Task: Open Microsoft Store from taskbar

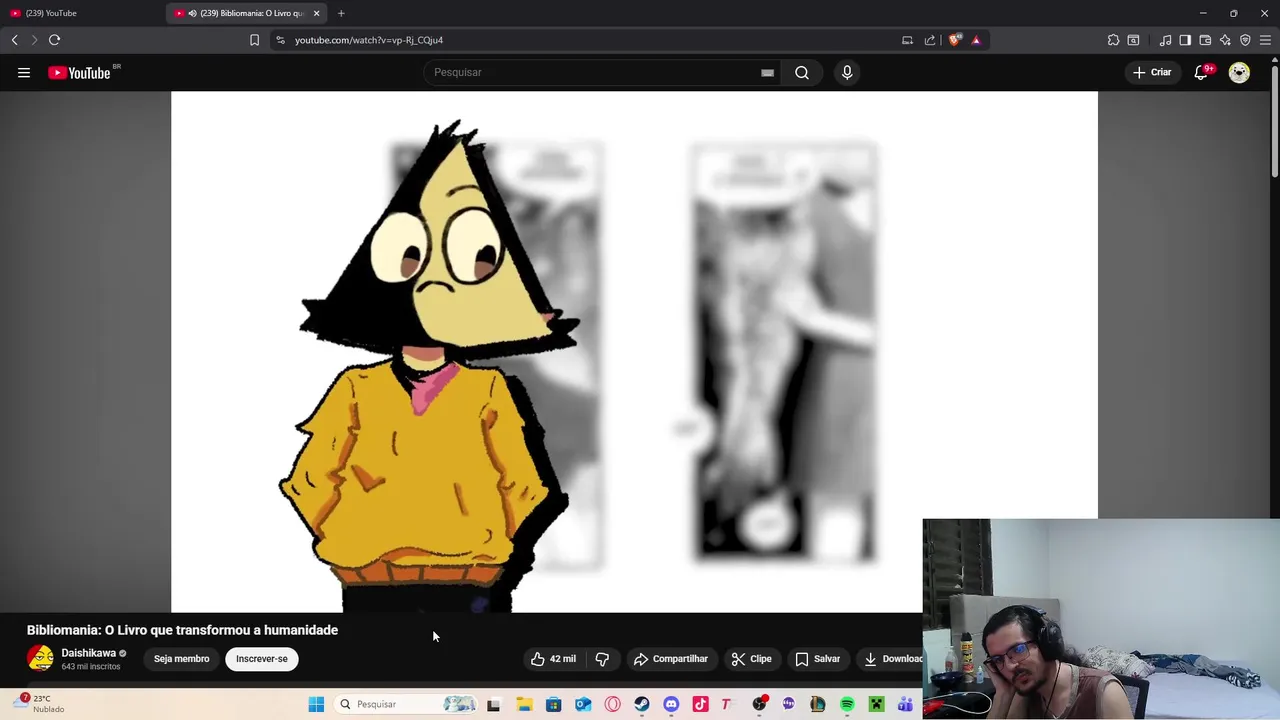Action: tap(553, 705)
